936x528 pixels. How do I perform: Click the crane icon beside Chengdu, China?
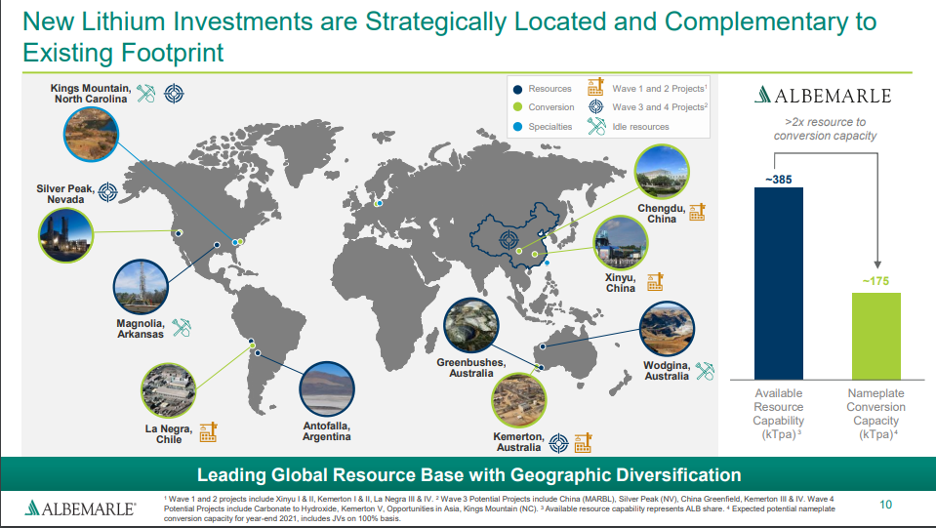697,211
